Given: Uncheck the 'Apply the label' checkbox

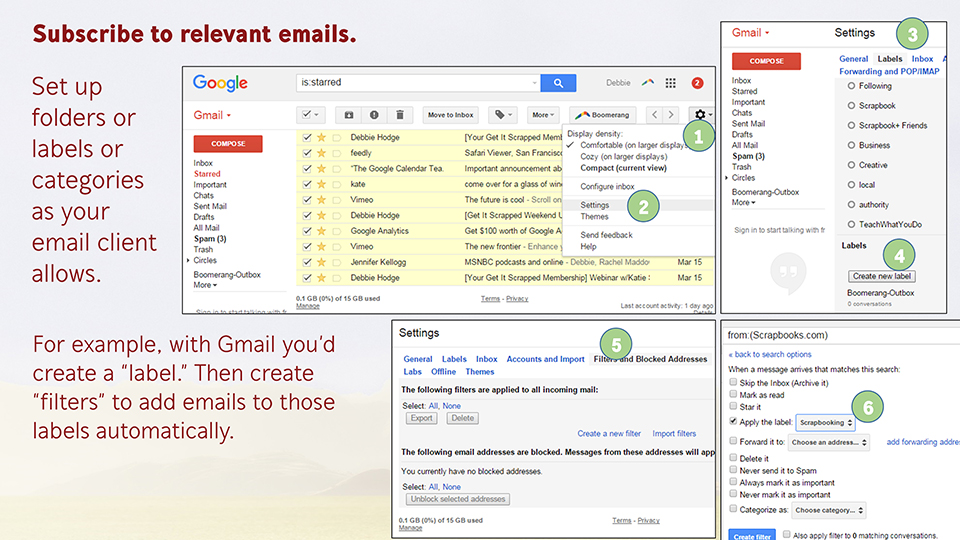Looking at the screenshot, I should click(733, 421).
